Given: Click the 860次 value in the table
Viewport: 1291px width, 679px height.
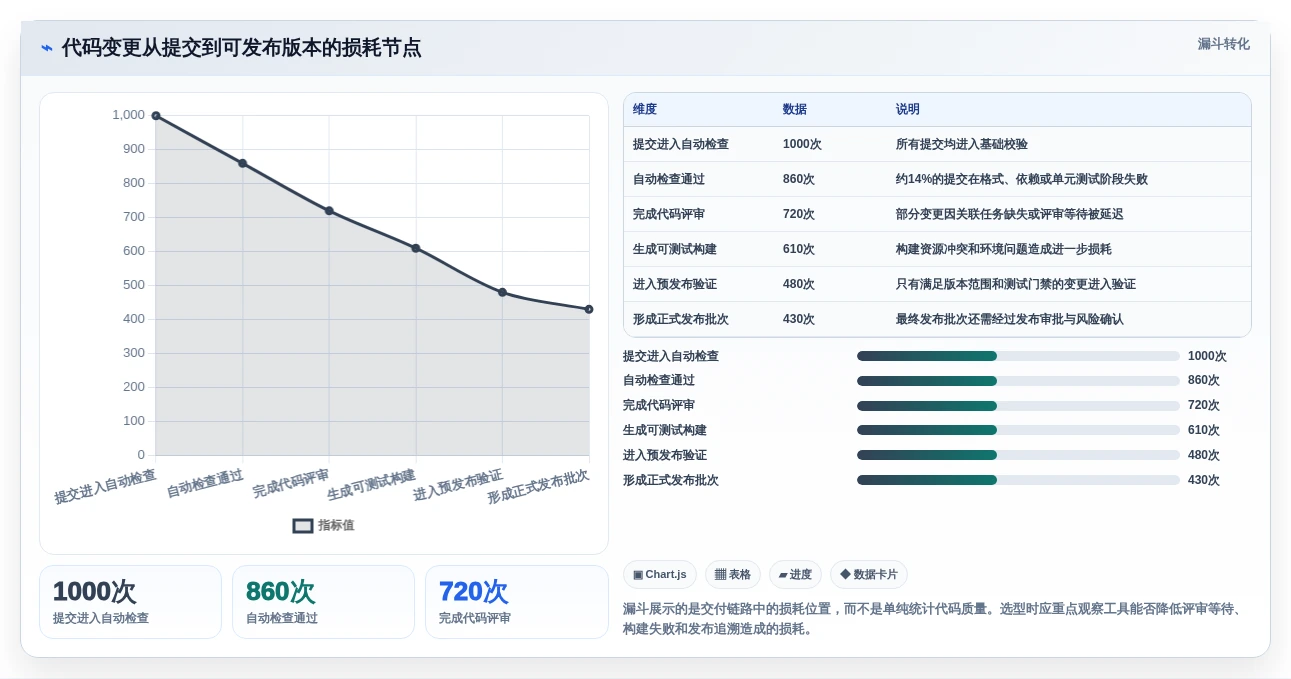Looking at the screenshot, I should (799, 179).
